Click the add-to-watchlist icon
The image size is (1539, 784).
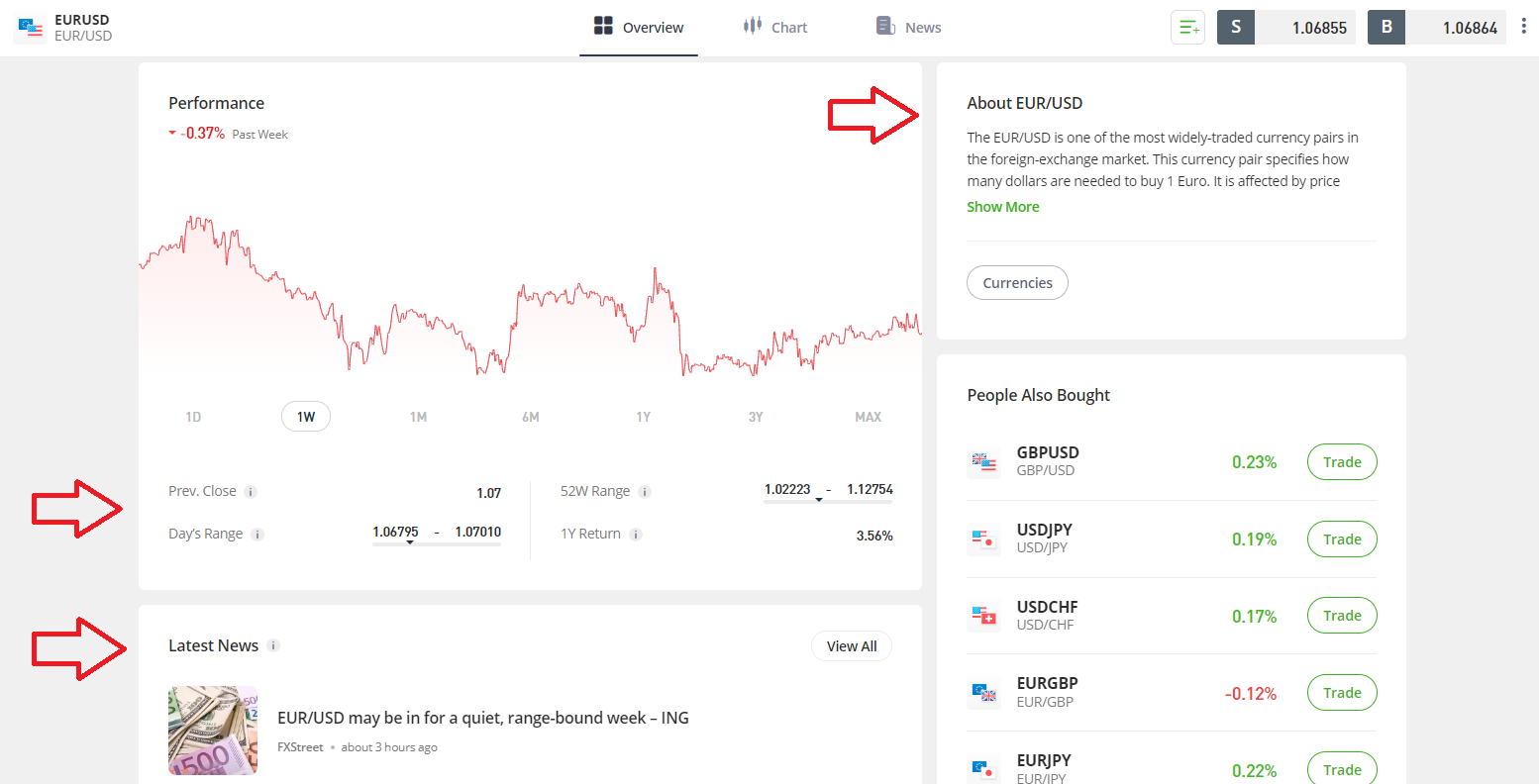[x=1188, y=28]
